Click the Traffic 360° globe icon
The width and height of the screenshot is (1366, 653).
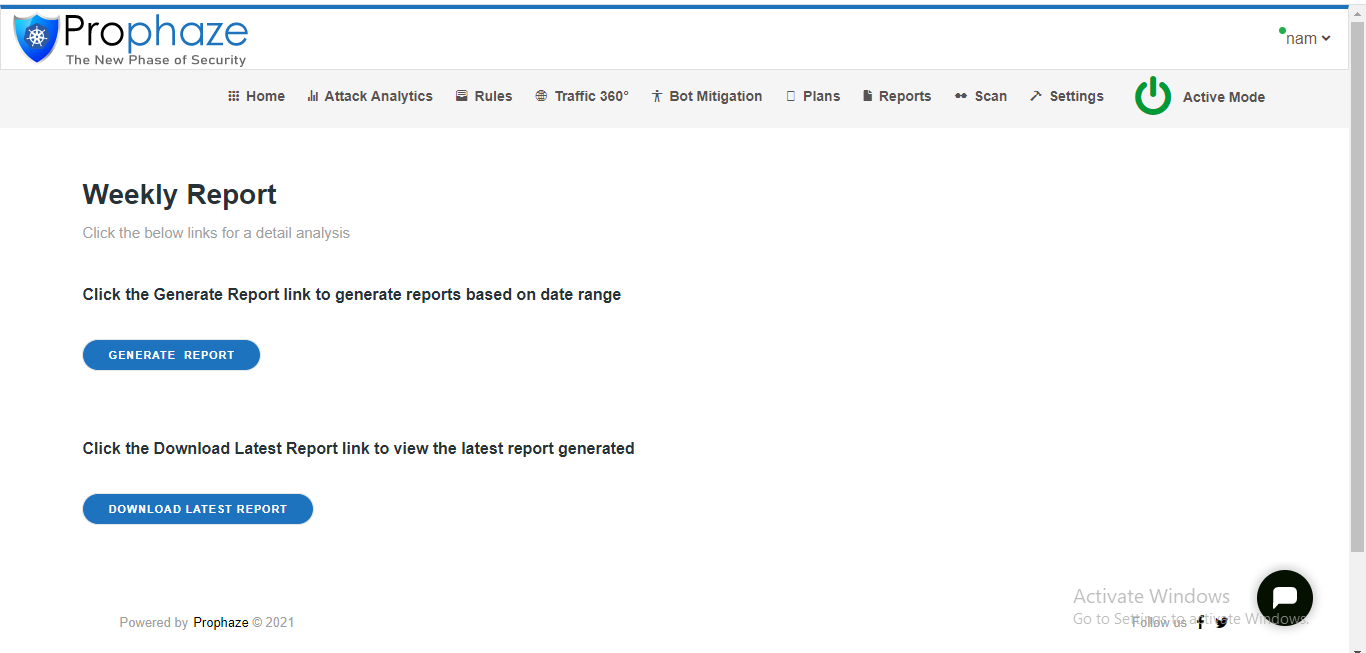541,96
